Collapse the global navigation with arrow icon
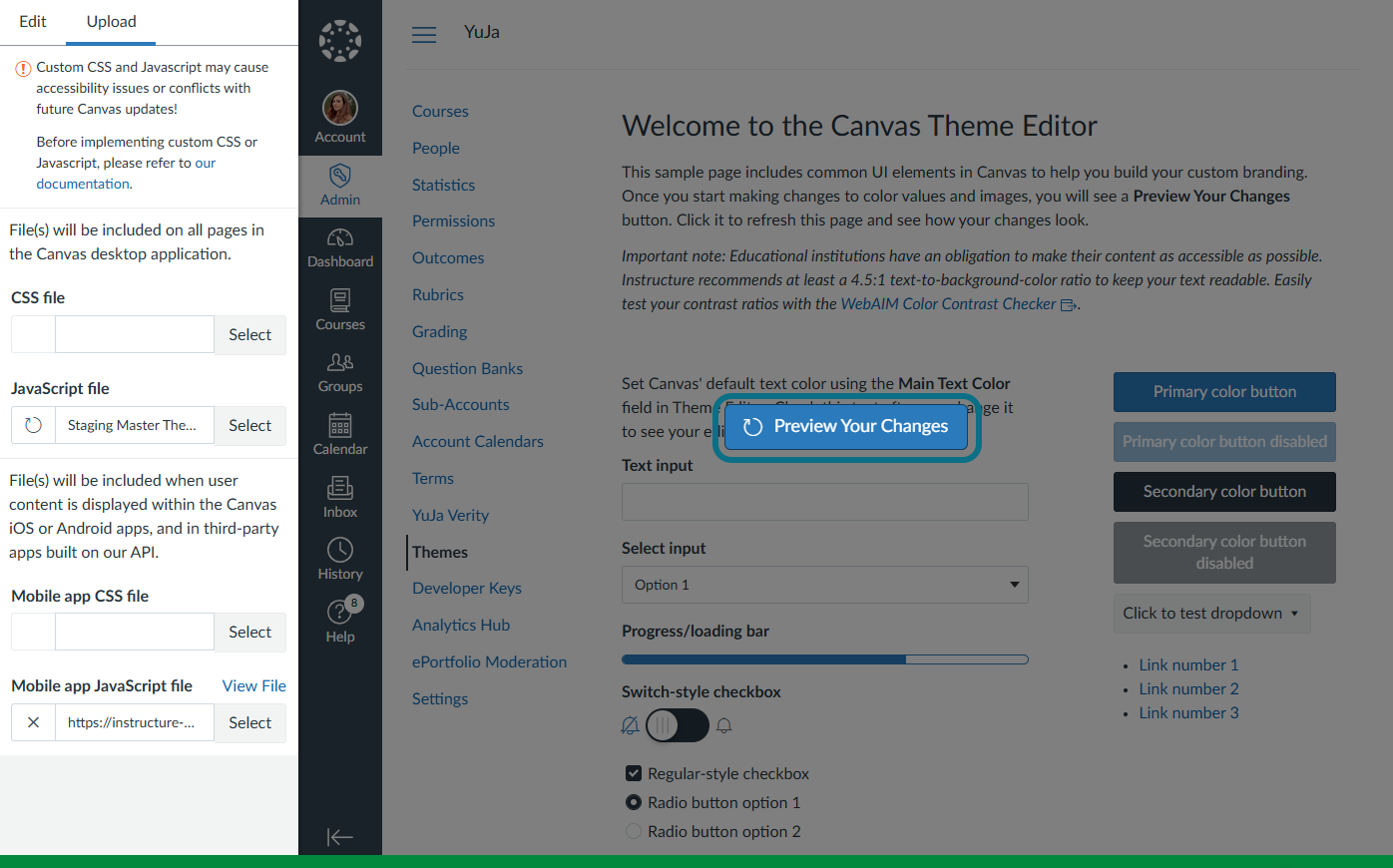This screenshot has height=868, width=1393. tap(340, 837)
